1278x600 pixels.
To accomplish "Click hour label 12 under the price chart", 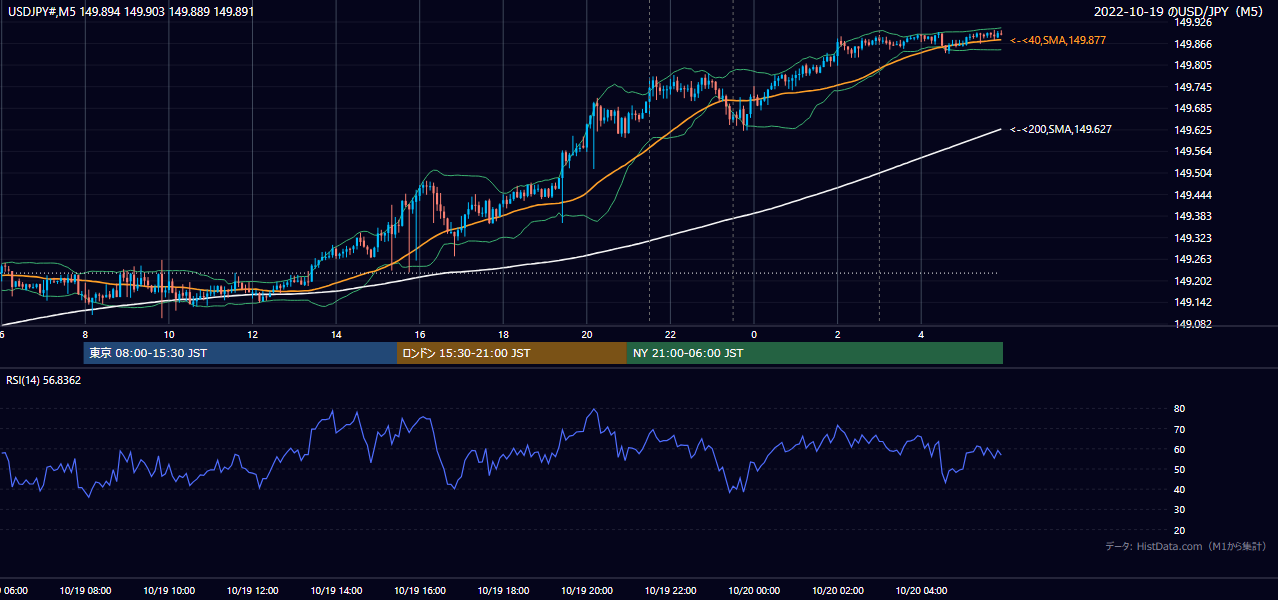I will click(252, 334).
